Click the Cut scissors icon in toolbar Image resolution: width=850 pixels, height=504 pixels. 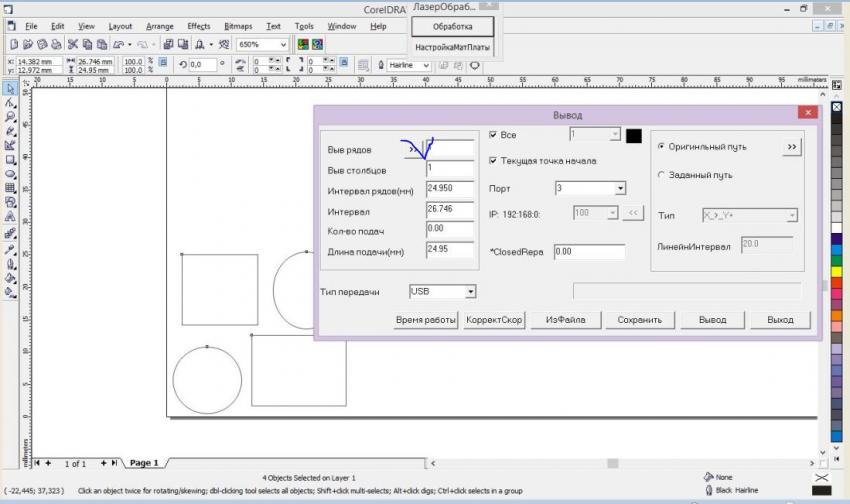pos(73,45)
